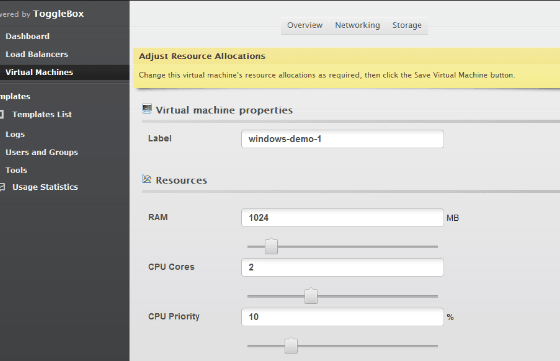Click the Resources chart icon
This screenshot has width=560, height=361.
(x=147, y=179)
